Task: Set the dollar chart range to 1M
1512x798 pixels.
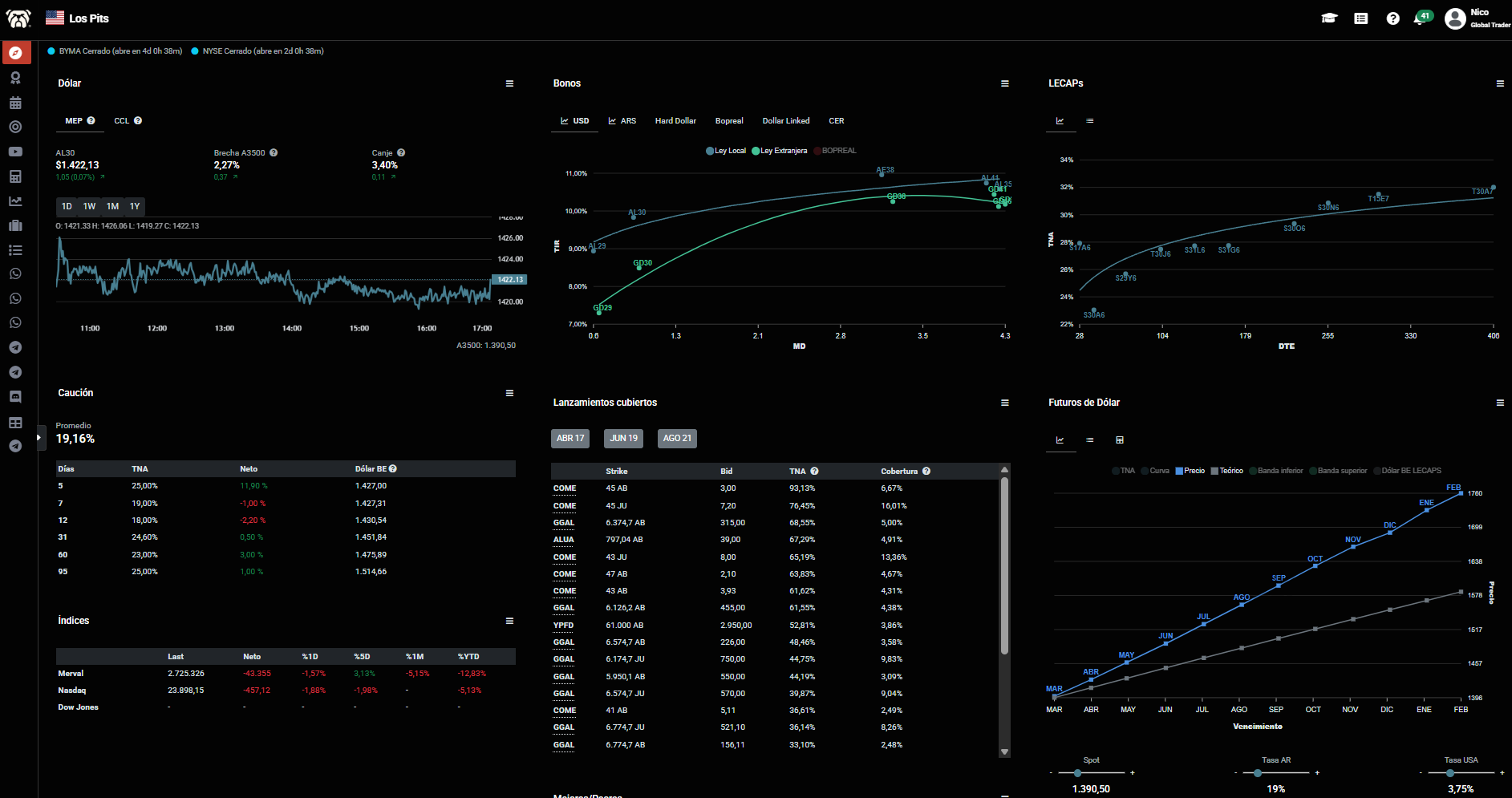Action: pyautogui.click(x=112, y=207)
